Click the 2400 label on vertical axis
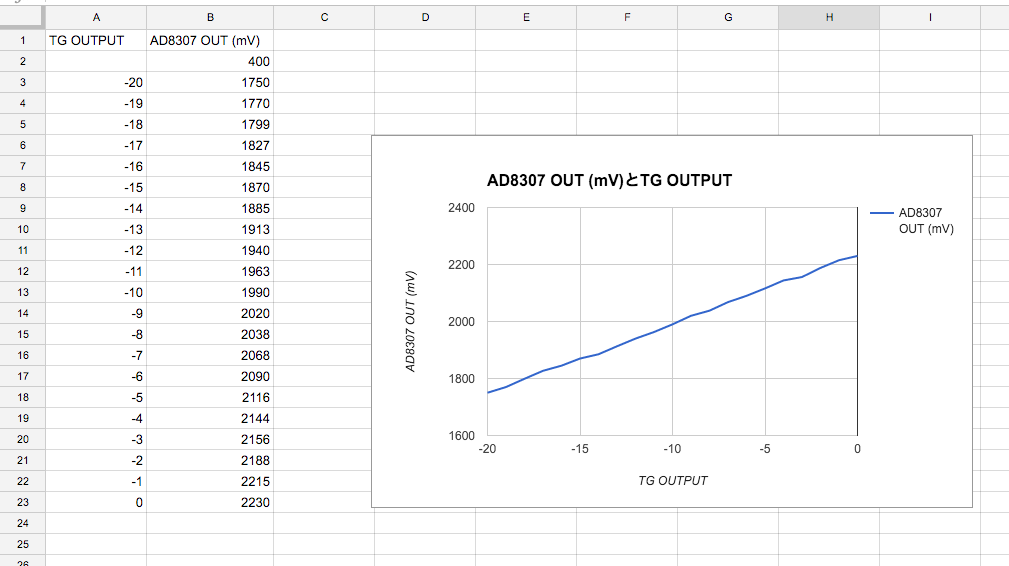The image size is (1009, 566). 463,208
